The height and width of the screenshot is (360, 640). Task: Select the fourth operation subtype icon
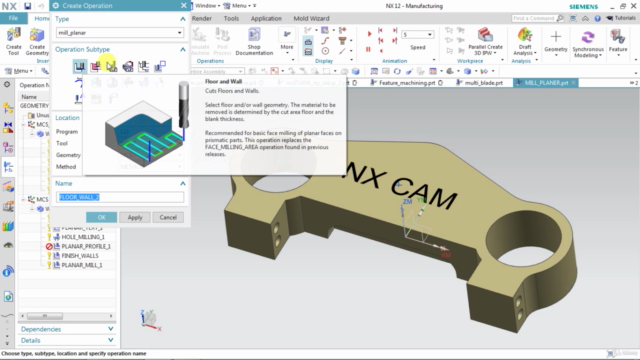coord(128,66)
